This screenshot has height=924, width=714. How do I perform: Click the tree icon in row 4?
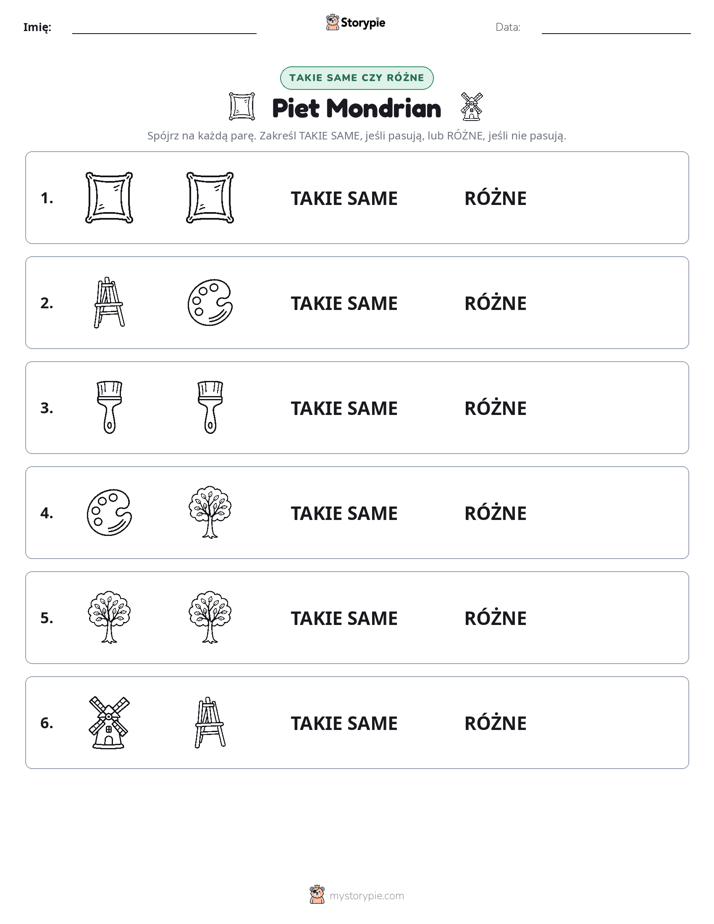pyautogui.click(x=210, y=512)
